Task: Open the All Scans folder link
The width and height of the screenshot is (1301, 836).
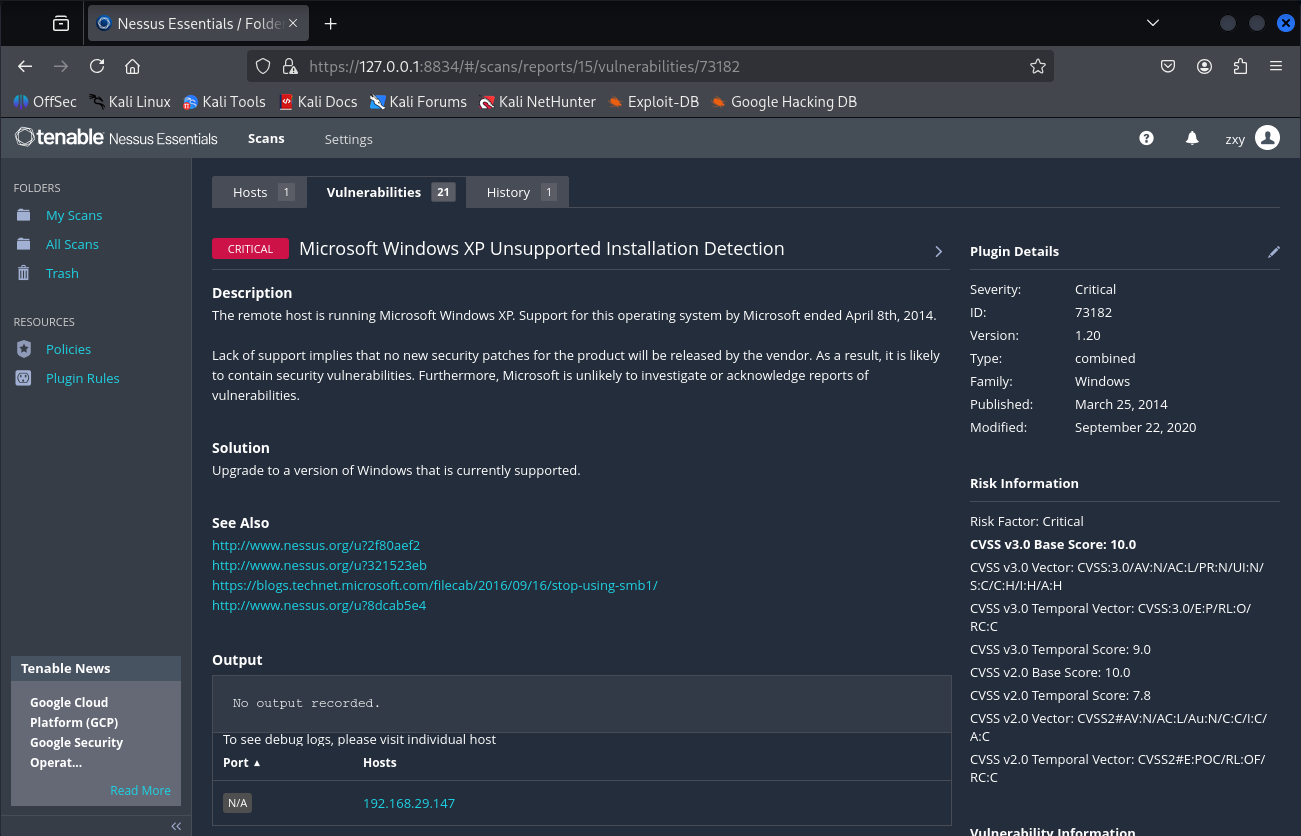Action: pos(72,244)
